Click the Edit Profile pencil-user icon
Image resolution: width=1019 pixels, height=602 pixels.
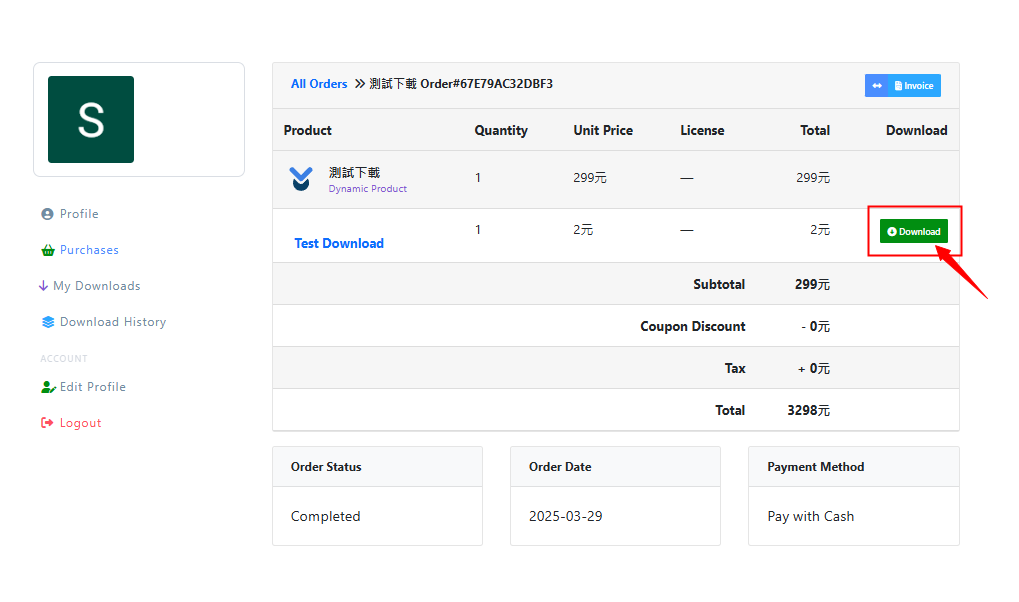pos(47,387)
